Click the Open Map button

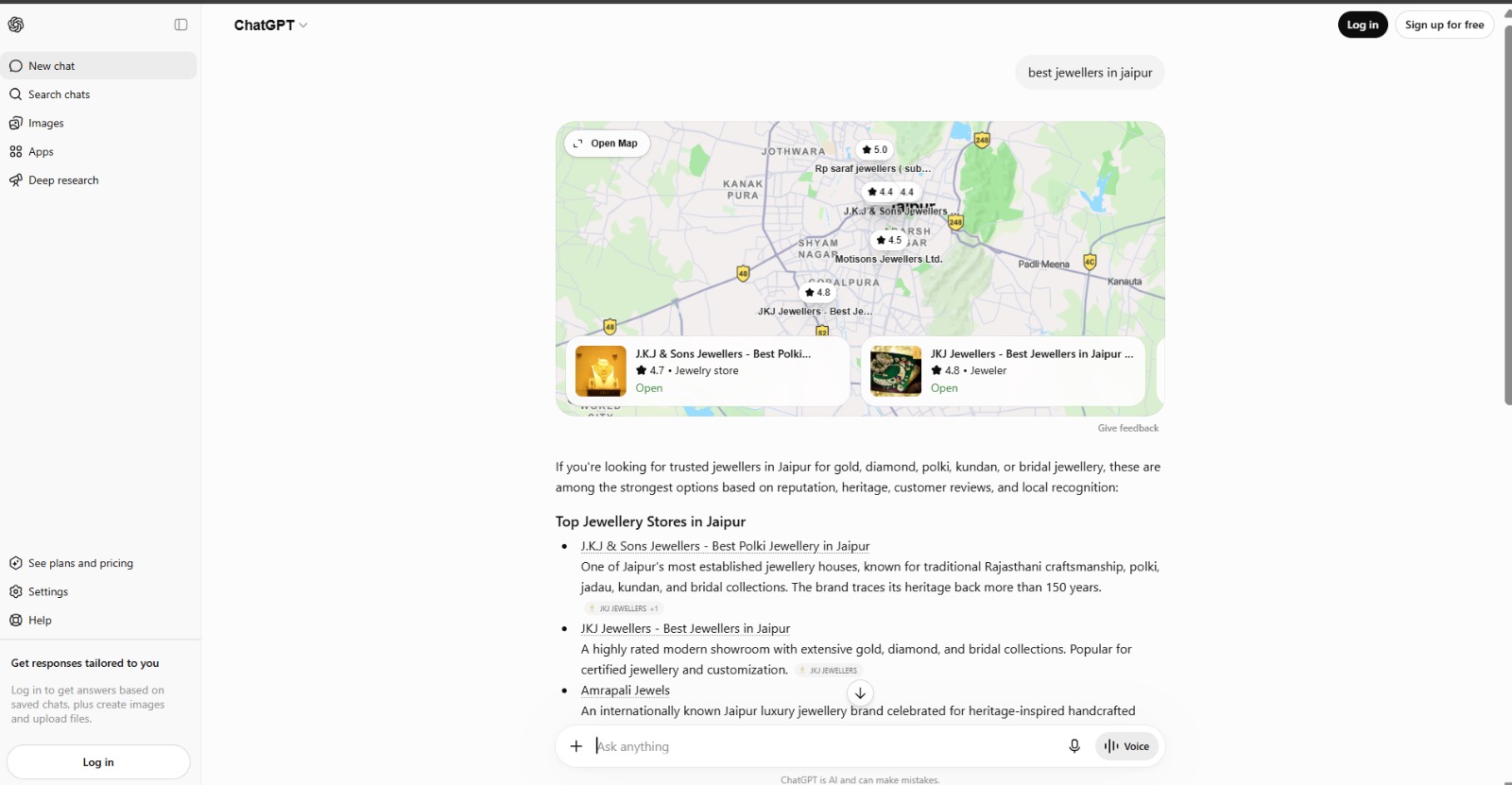pos(607,144)
